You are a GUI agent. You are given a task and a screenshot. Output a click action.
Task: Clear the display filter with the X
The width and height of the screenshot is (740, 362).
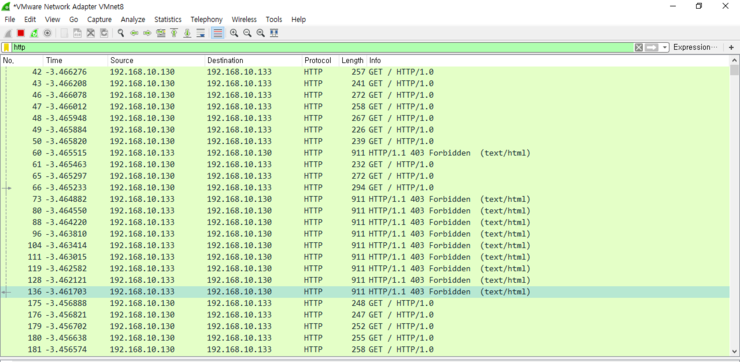pos(639,47)
